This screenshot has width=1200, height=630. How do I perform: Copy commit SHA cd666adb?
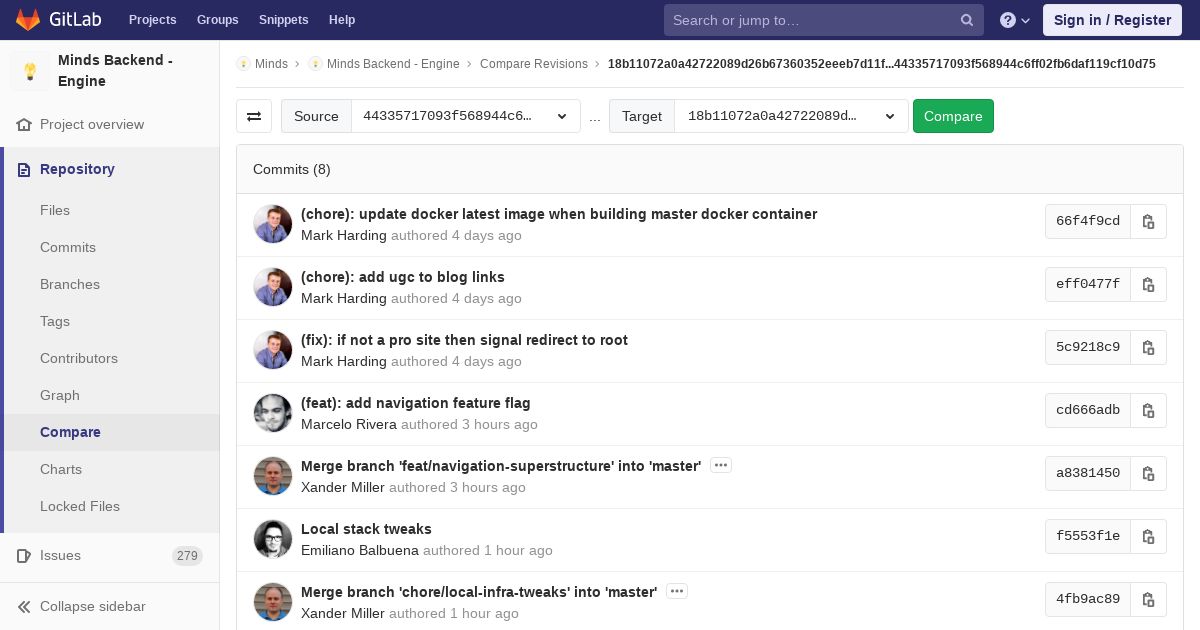pos(1148,410)
